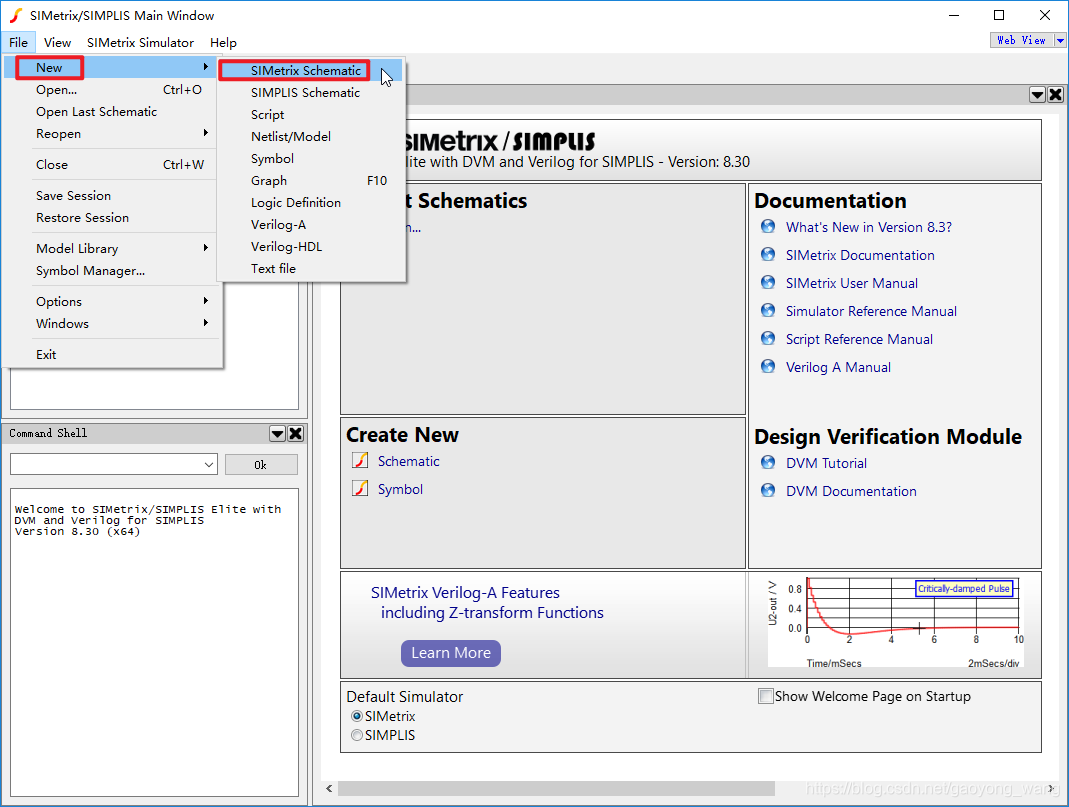Open the SIMetrix Documentation link
The image size is (1069, 807).
point(860,255)
